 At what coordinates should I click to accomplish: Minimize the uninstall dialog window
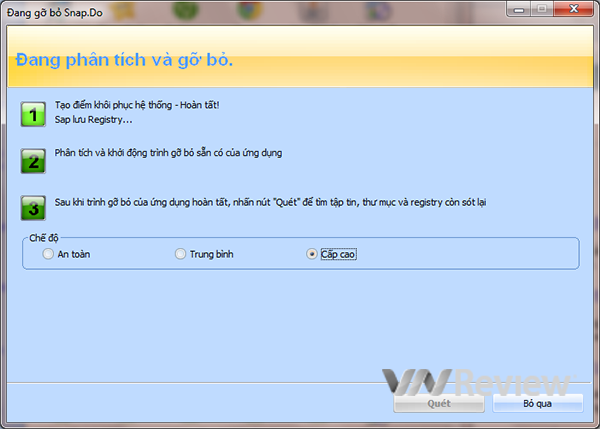pos(518,9)
